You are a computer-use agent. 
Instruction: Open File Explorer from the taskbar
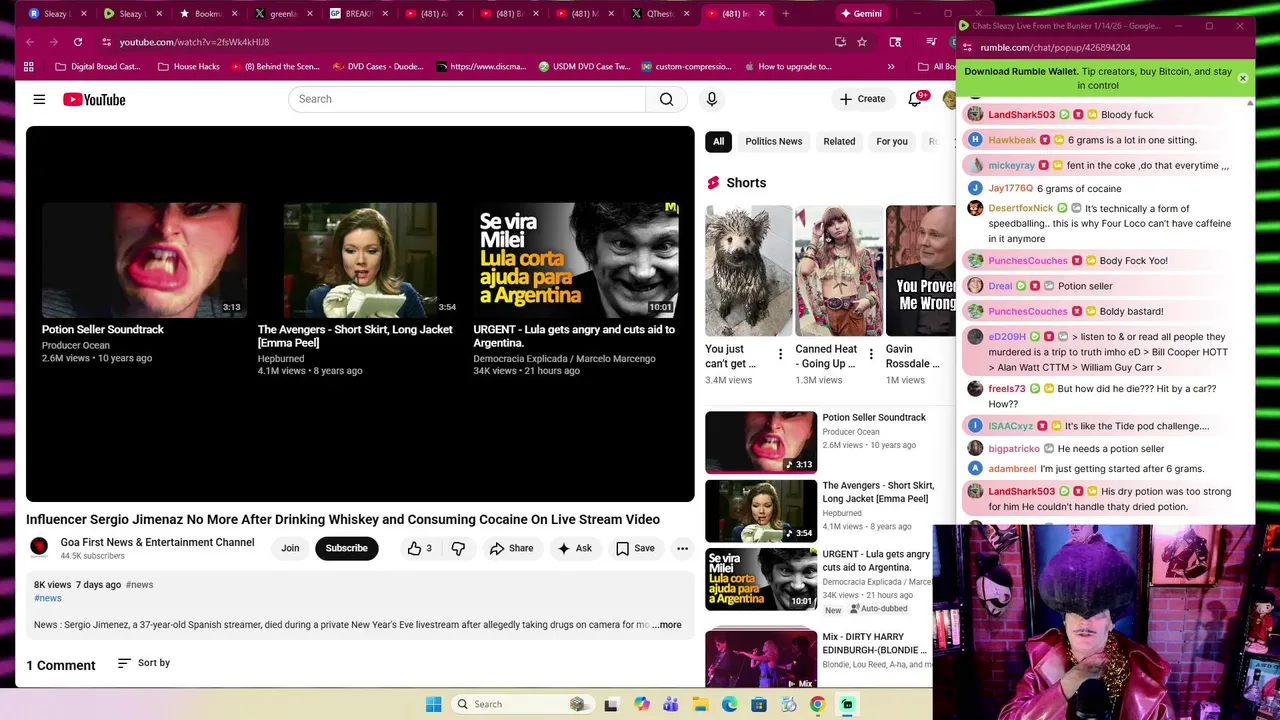(x=700, y=704)
